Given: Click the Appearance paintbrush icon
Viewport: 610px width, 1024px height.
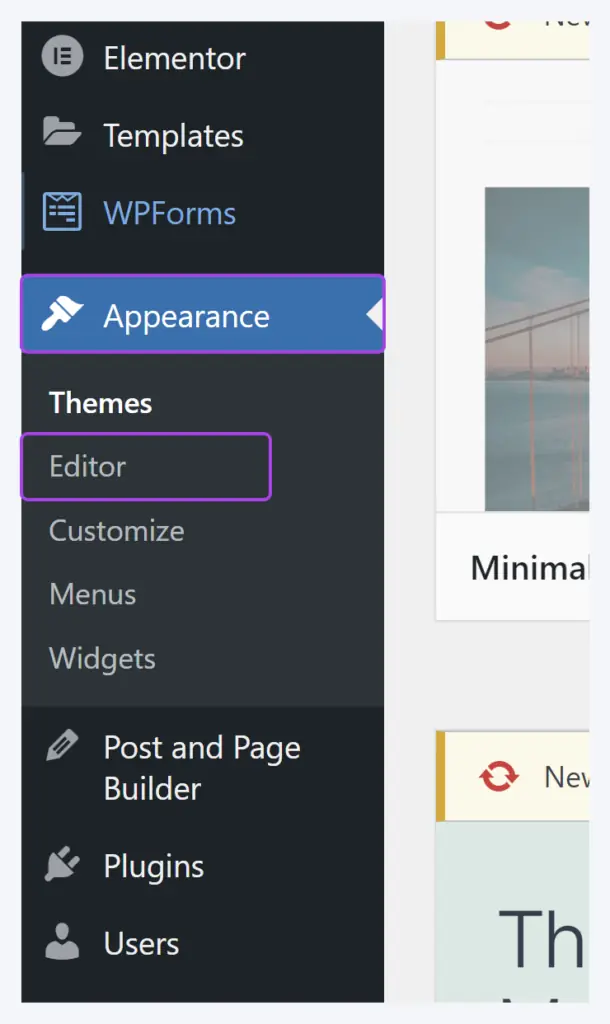Looking at the screenshot, I should [x=62, y=314].
